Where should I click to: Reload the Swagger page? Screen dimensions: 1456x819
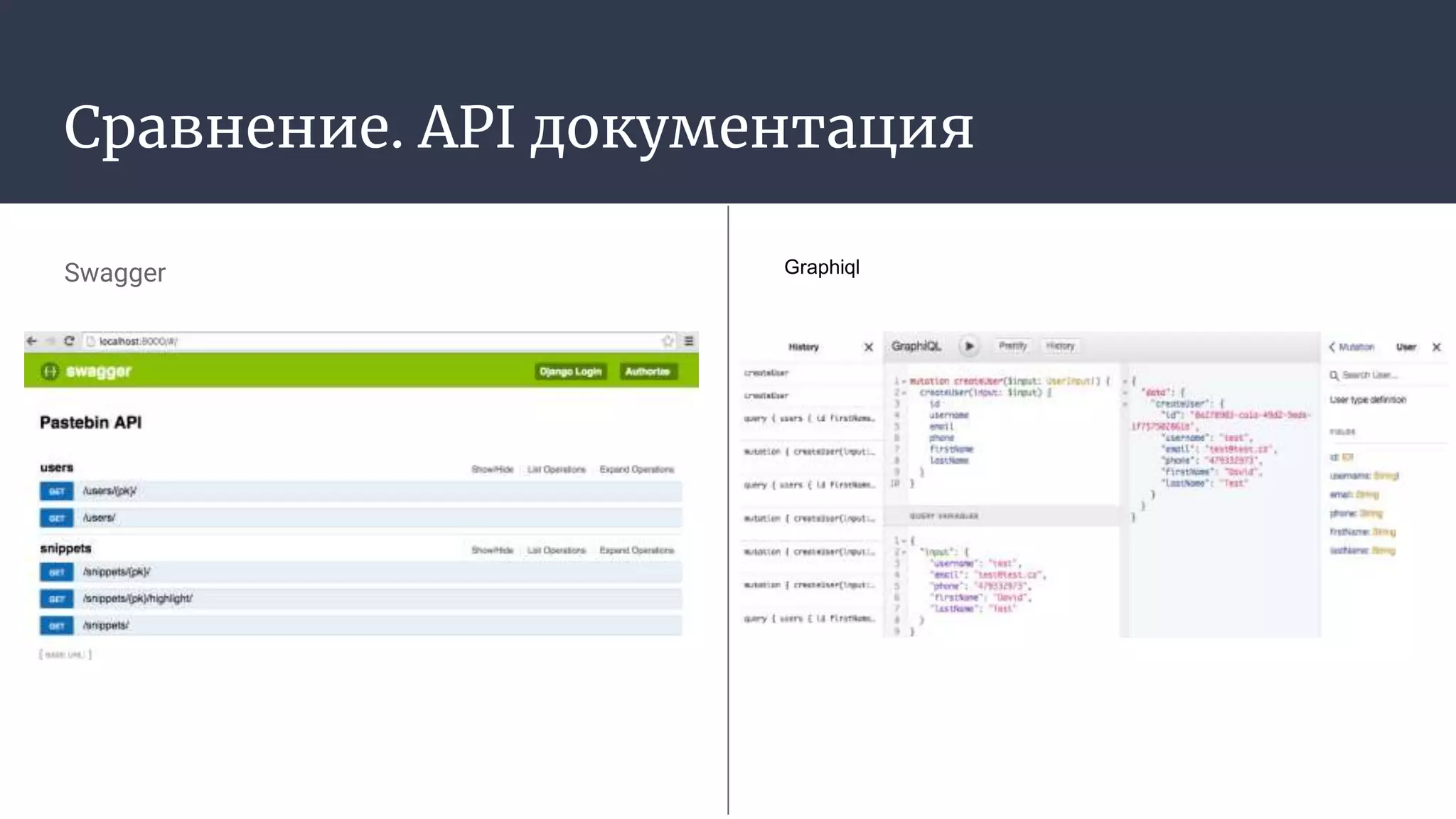tap(69, 341)
